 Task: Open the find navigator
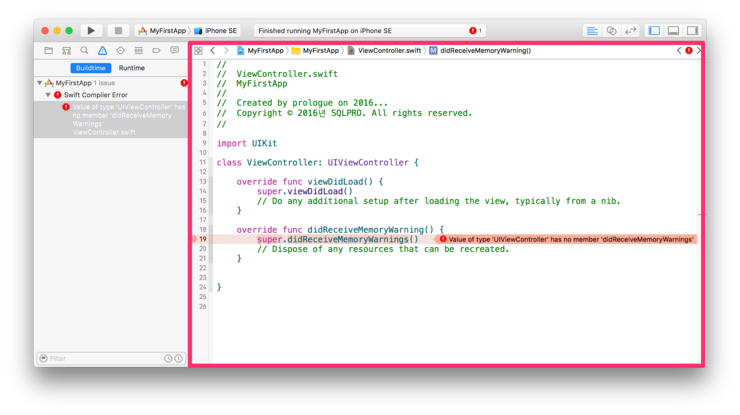[84, 51]
